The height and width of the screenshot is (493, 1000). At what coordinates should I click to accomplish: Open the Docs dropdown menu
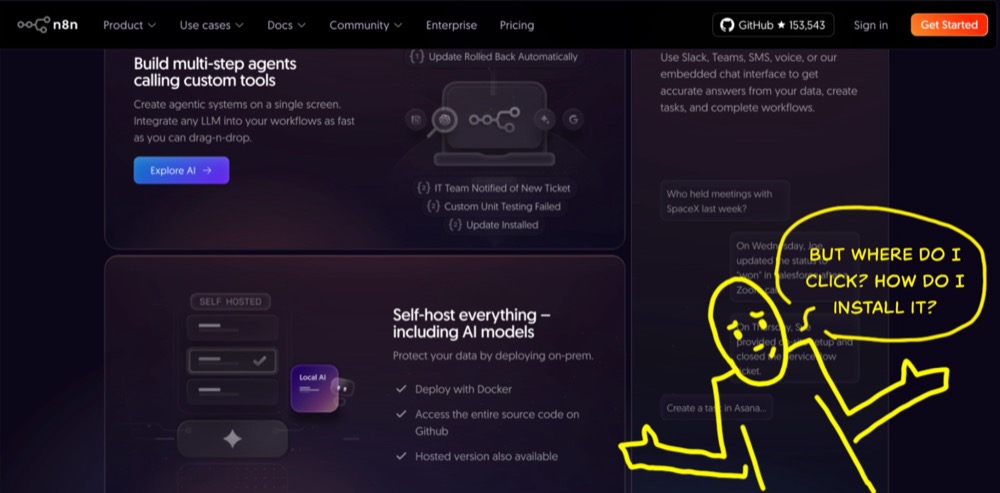[x=286, y=25]
